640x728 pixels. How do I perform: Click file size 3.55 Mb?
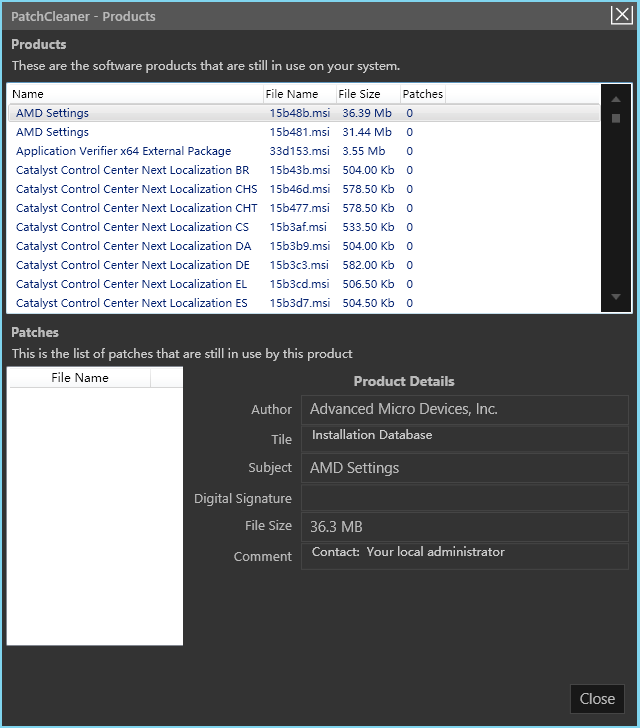click(364, 151)
